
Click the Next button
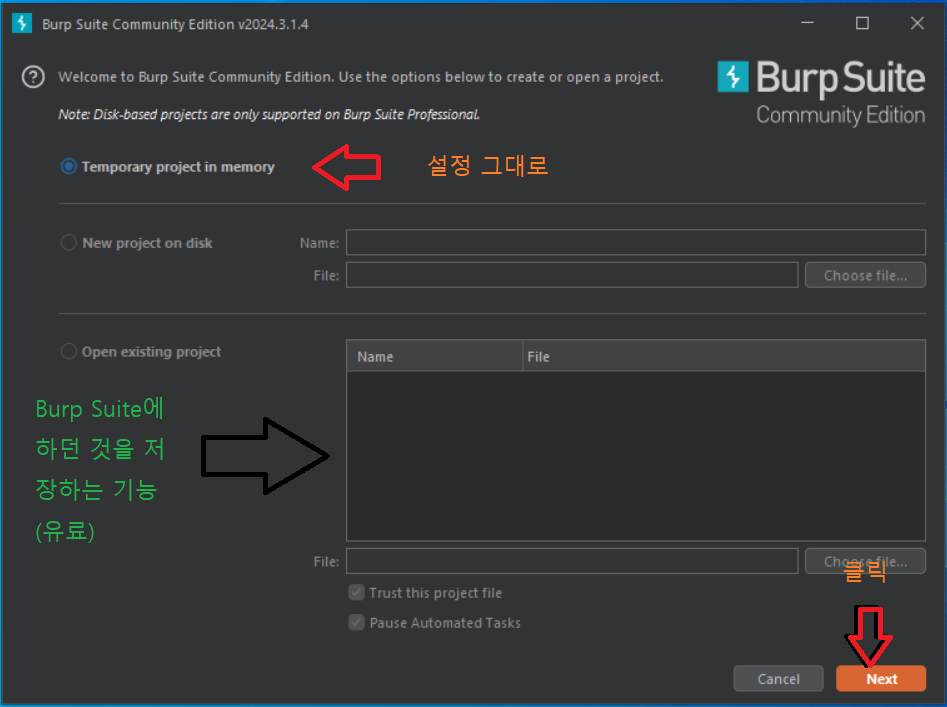[x=881, y=679]
